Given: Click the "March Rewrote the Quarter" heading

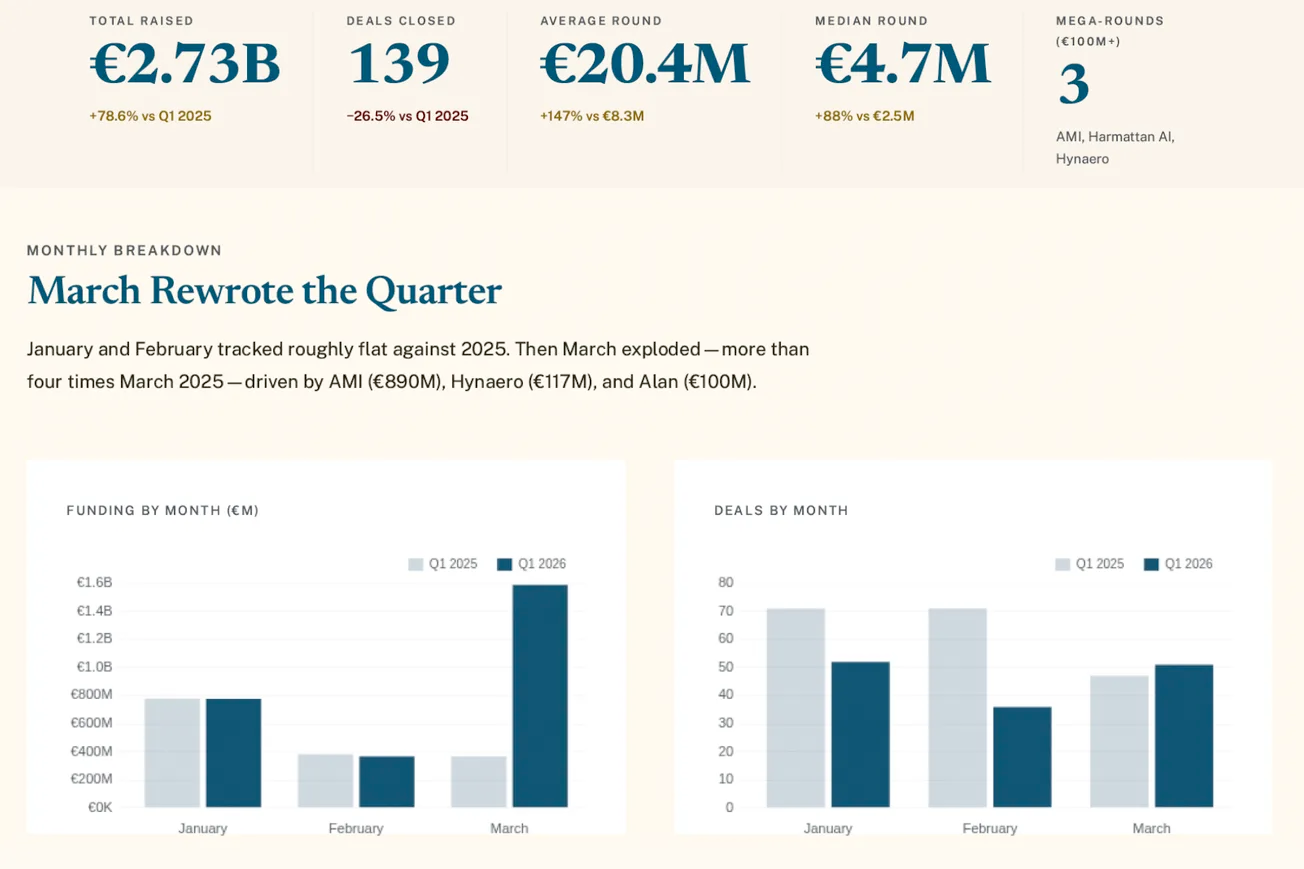Looking at the screenshot, I should tap(264, 291).
